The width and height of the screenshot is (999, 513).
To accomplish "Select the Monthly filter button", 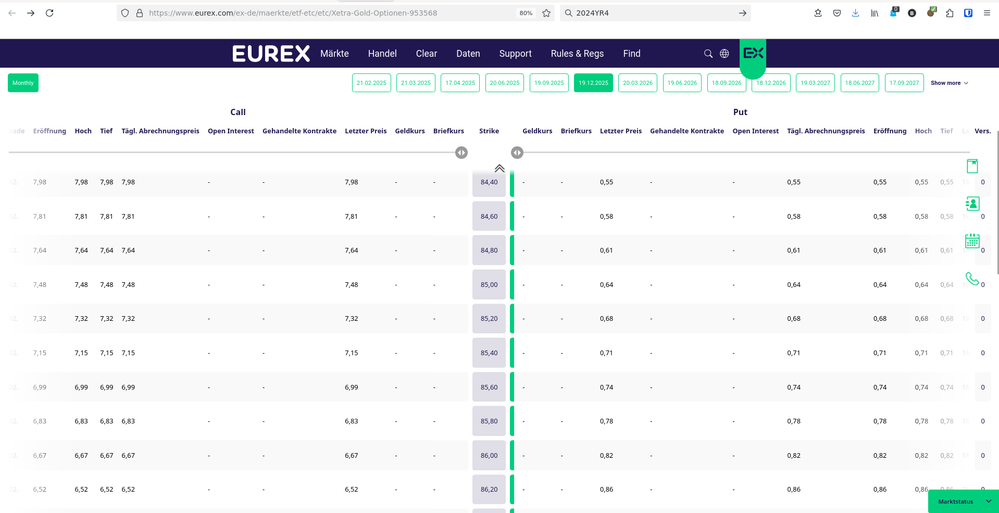I will [x=23, y=83].
